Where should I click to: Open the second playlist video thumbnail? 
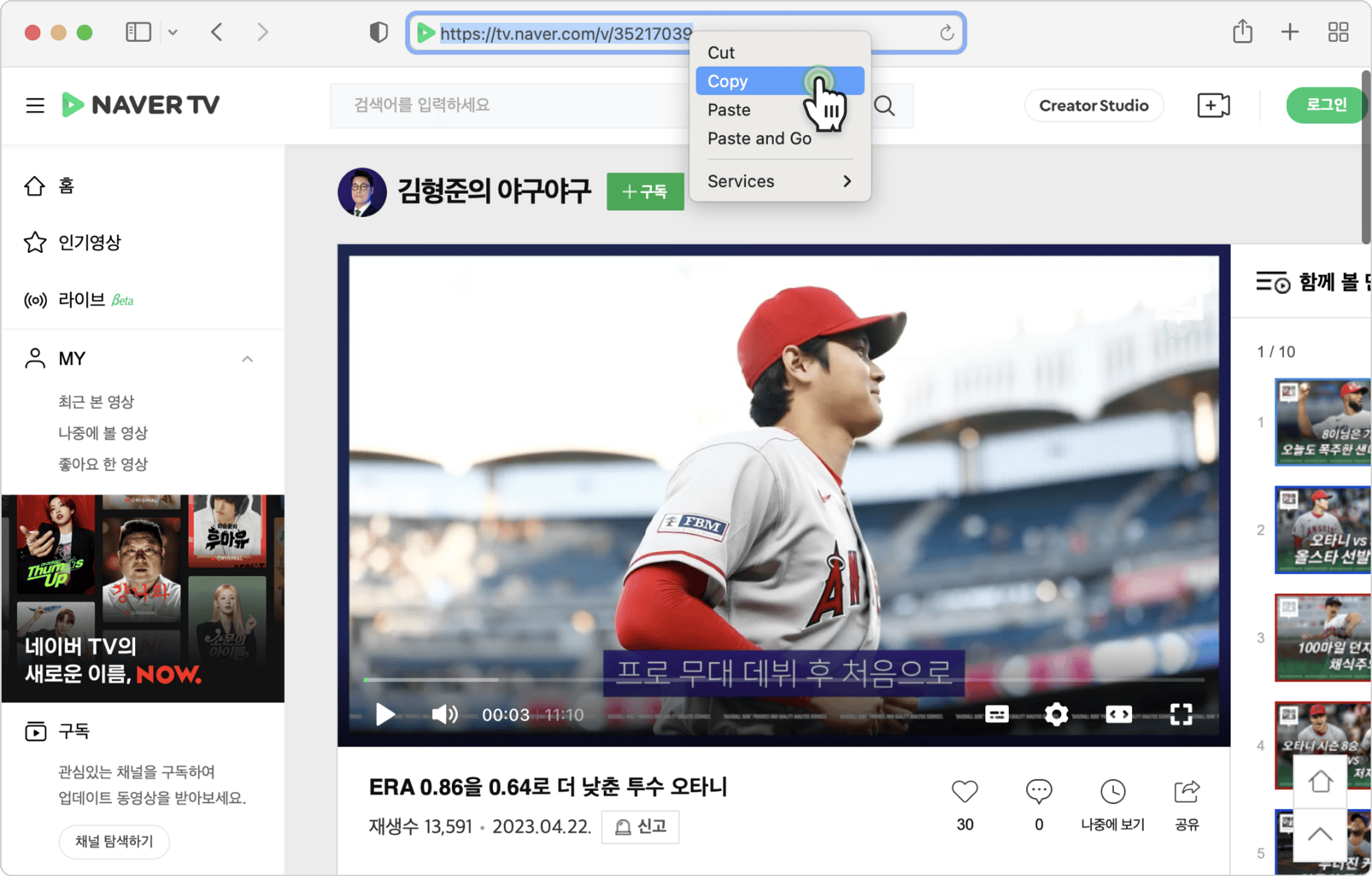point(1322,530)
